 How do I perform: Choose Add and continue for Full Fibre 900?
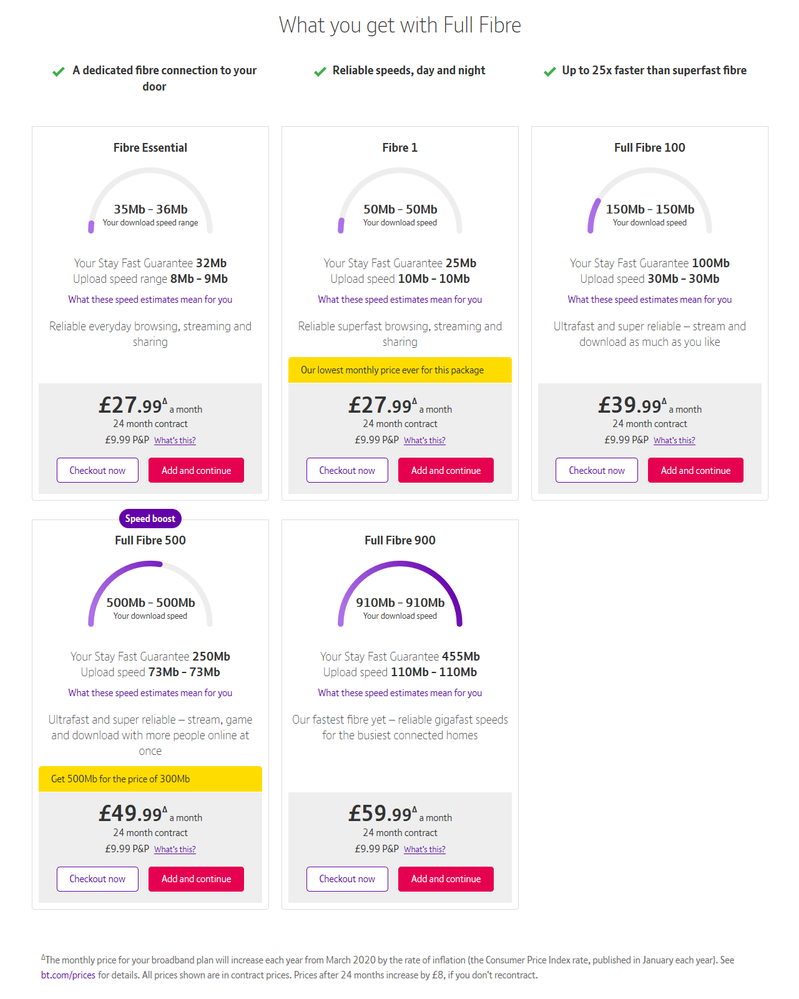click(x=445, y=879)
